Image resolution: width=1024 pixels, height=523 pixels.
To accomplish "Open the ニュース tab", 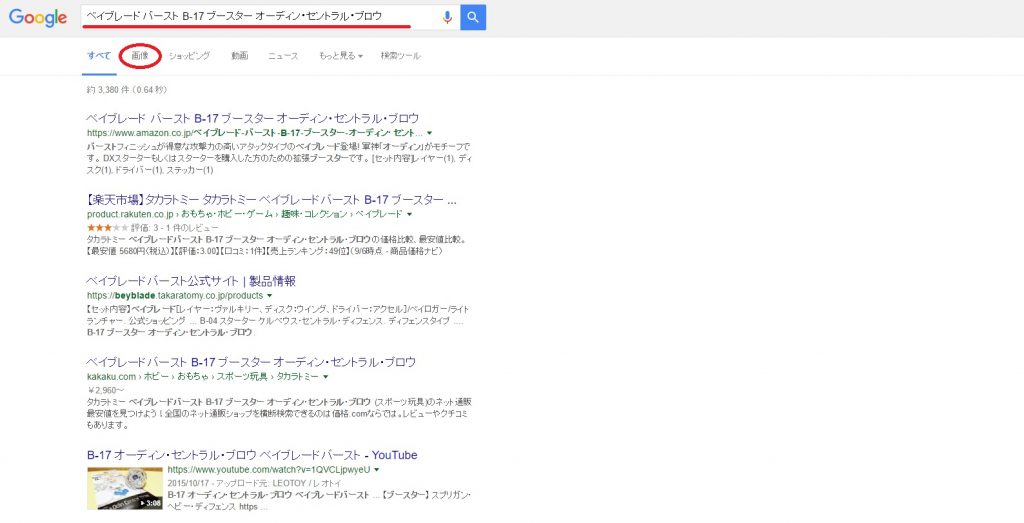I will 283,56.
